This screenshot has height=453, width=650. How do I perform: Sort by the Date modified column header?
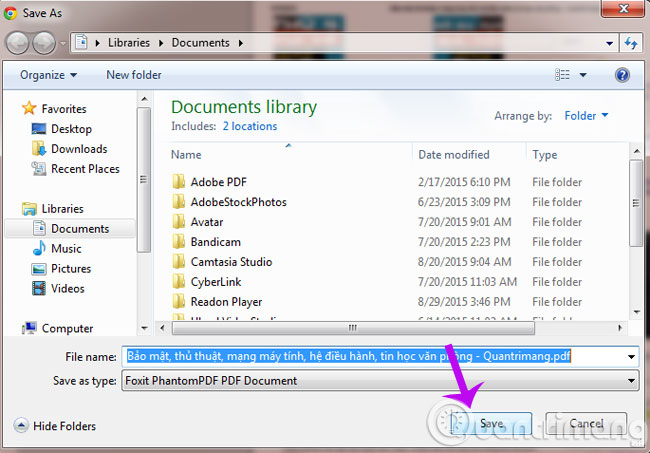(x=454, y=155)
